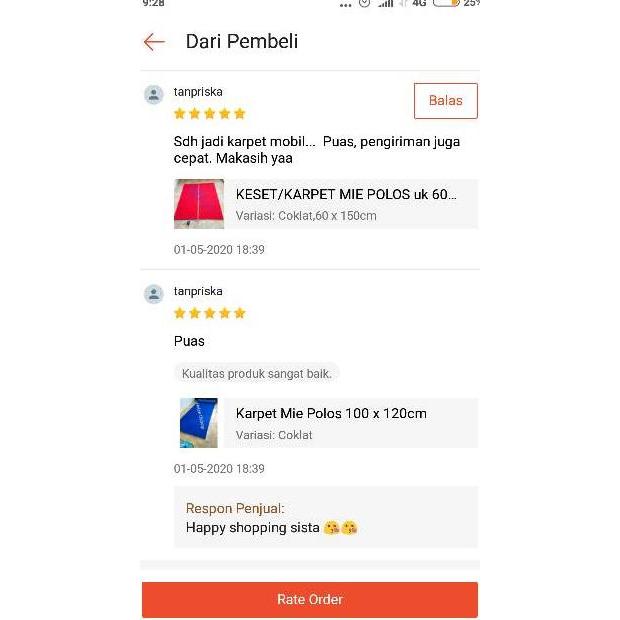Screen dimensions: 620x620
Task: Tap the alarm clock status icon
Action: pyautogui.click(x=364, y=3)
